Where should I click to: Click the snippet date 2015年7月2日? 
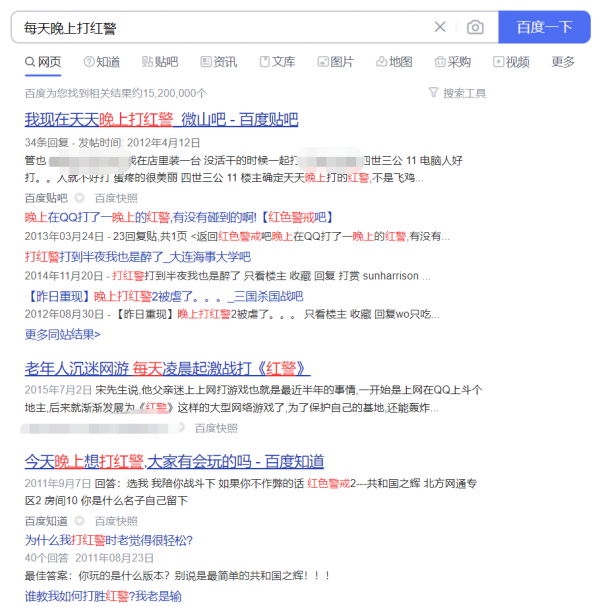(58, 390)
